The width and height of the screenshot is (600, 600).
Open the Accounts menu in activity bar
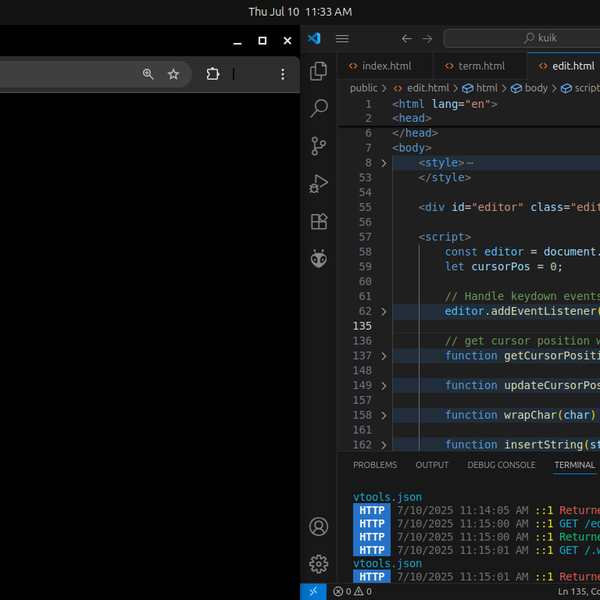point(318,527)
